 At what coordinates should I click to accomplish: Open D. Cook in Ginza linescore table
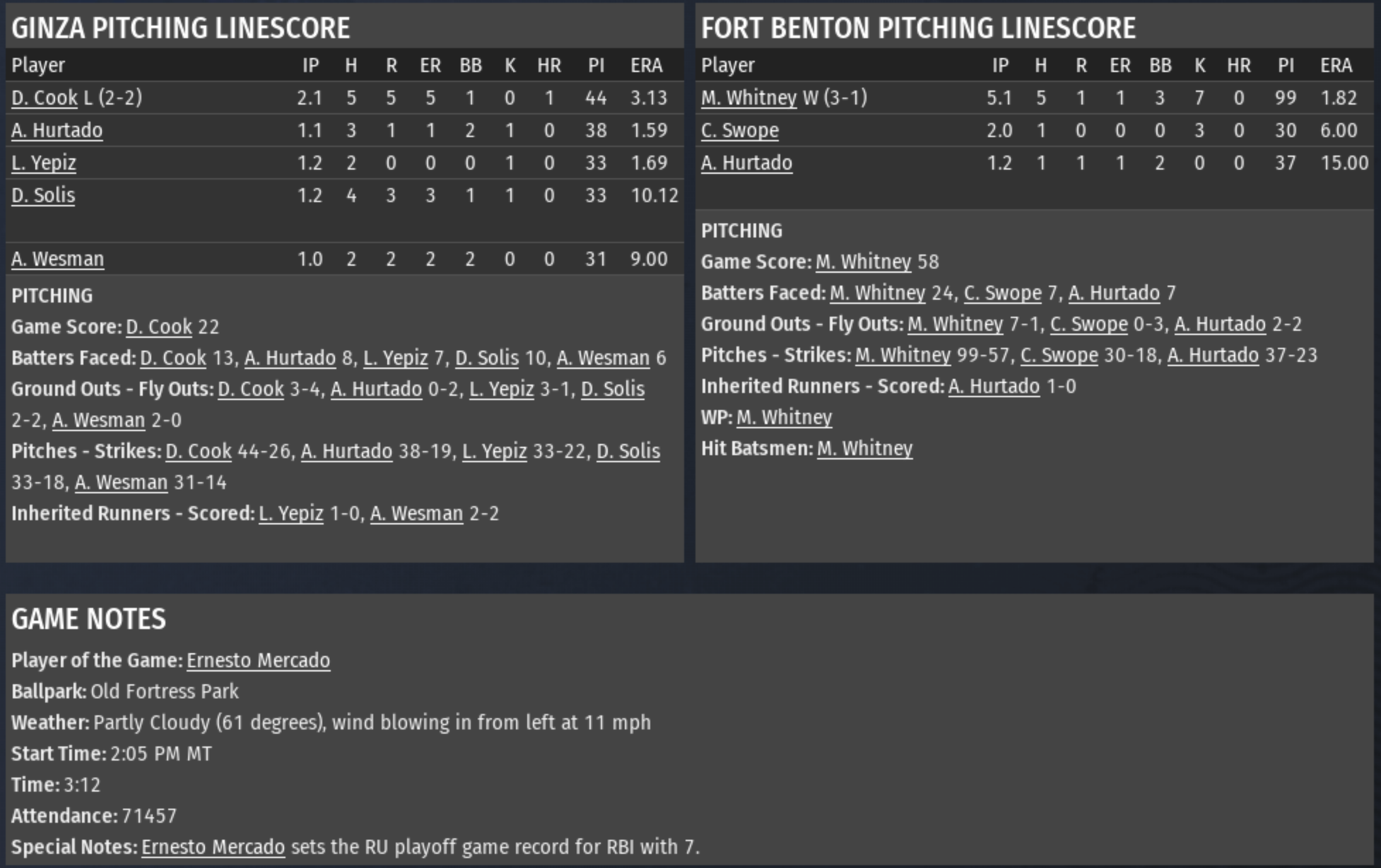[45, 98]
